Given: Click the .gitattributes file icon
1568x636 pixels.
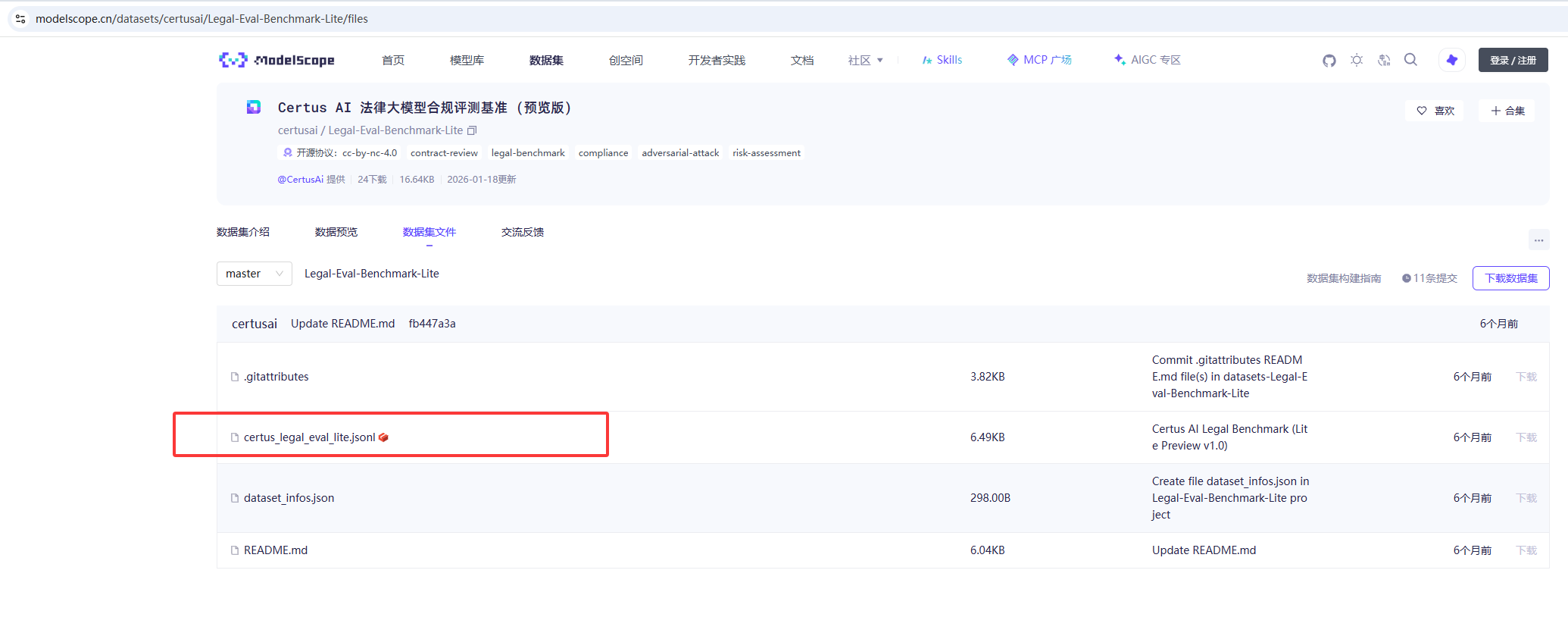Looking at the screenshot, I should (x=235, y=377).
